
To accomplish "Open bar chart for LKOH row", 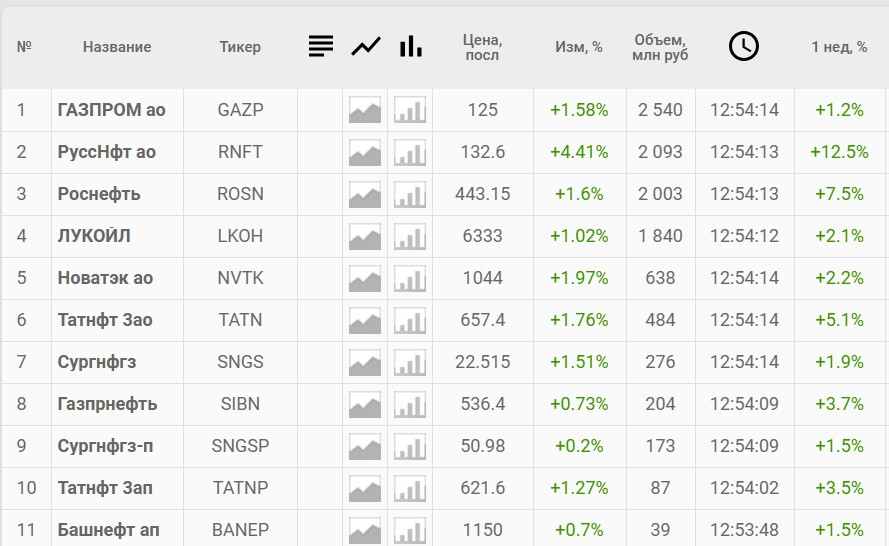I will pos(410,236).
